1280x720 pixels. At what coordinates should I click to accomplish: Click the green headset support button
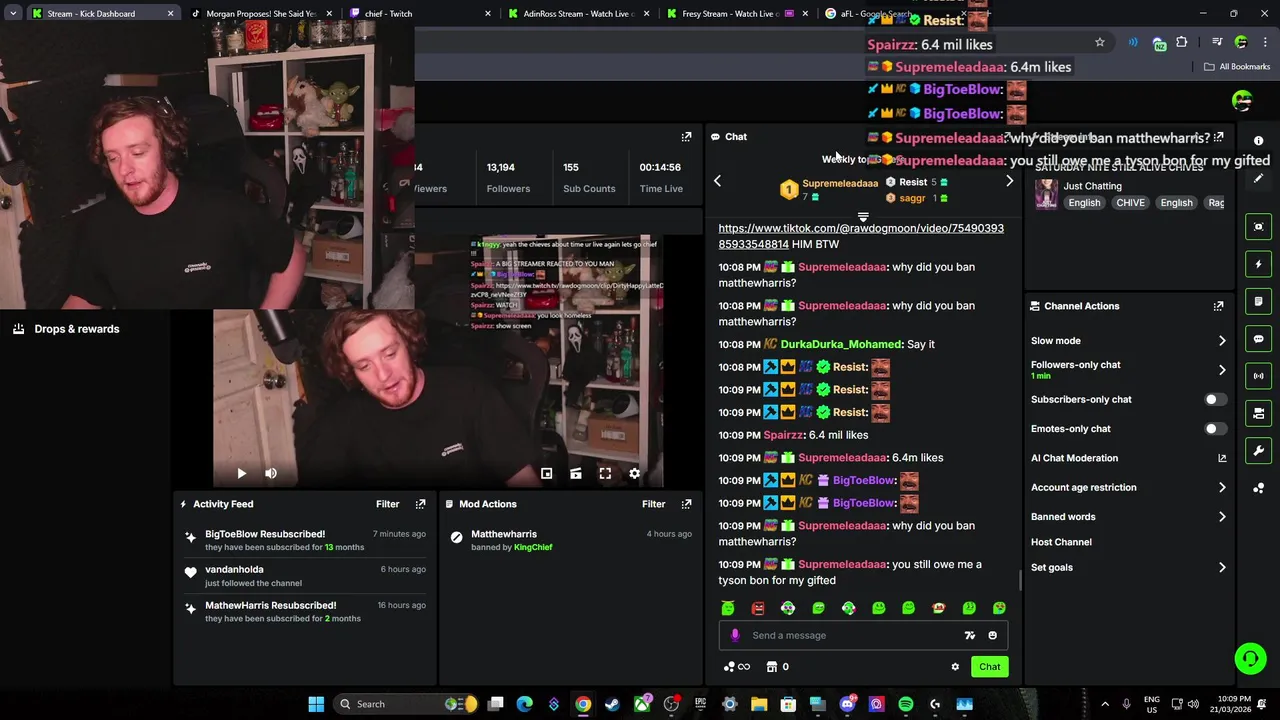click(x=1249, y=658)
